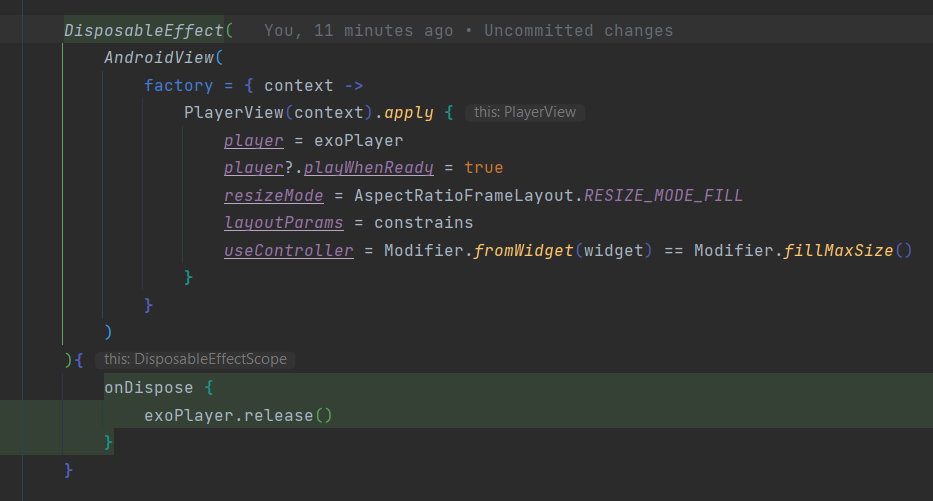Click the fromWidget function call
The image size is (933, 501).
[x=523, y=250]
